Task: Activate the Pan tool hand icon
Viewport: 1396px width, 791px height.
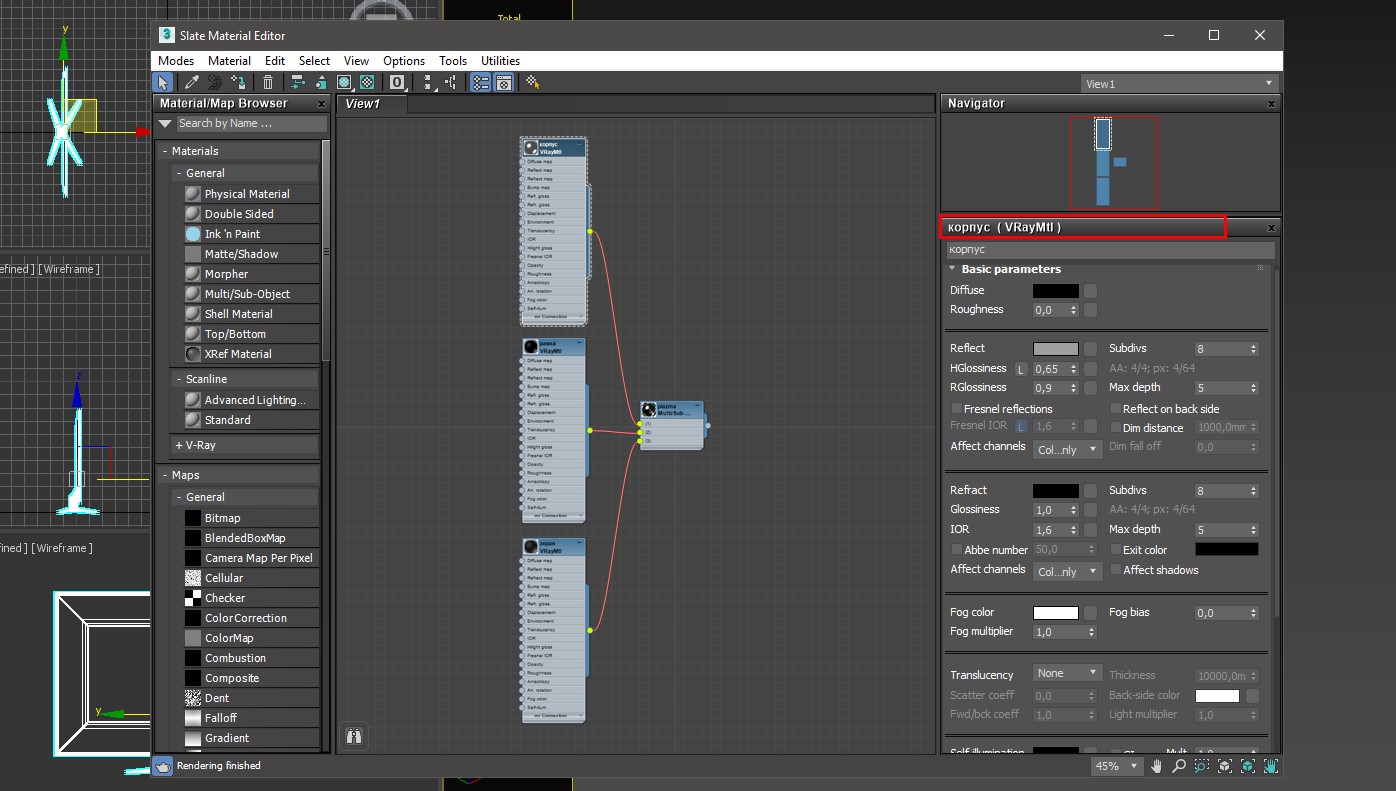Action: coord(1157,766)
